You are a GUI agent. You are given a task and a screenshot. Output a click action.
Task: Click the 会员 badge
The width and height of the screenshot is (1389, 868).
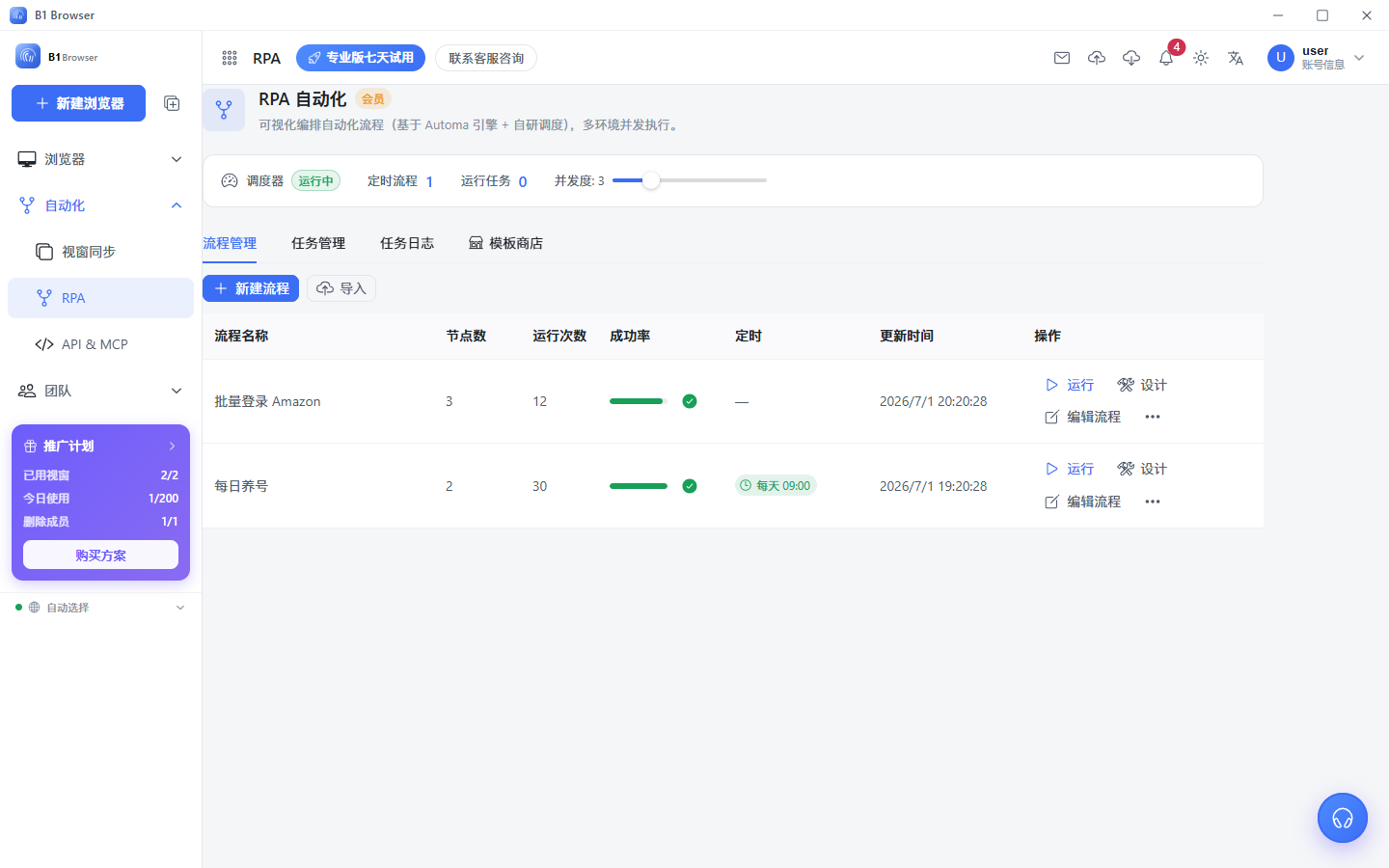pyautogui.click(x=373, y=99)
